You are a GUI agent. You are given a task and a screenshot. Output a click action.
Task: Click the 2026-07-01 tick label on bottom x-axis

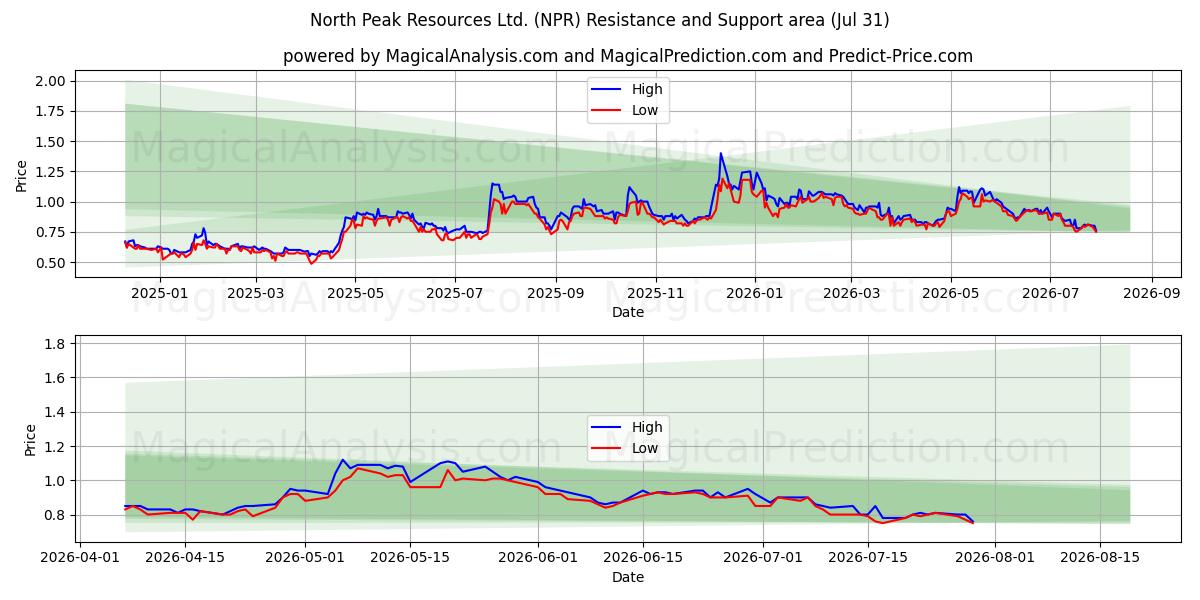764,559
